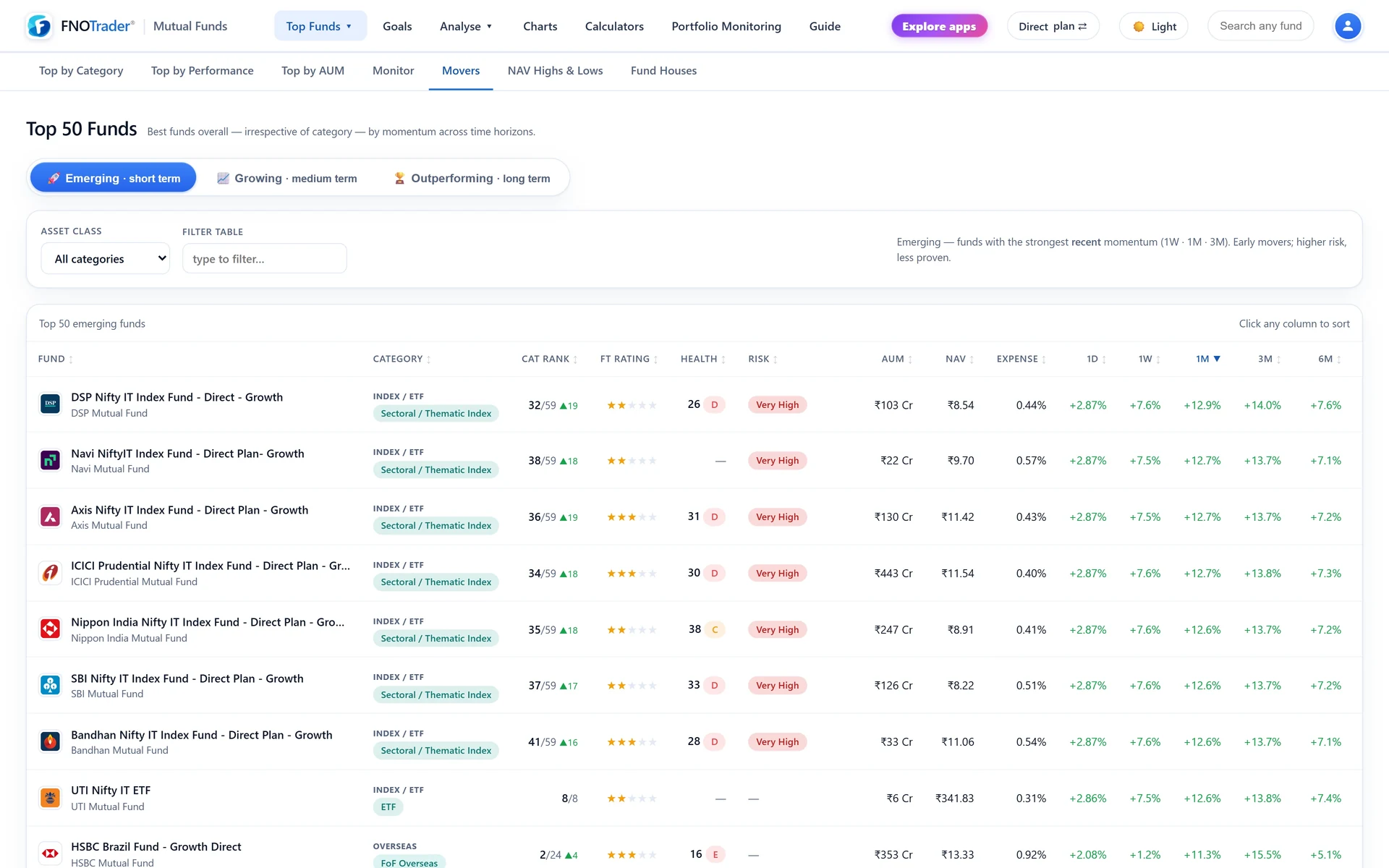Click the filter table input field
The width and height of the screenshot is (1389, 868).
pyautogui.click(x=264, y=258)
